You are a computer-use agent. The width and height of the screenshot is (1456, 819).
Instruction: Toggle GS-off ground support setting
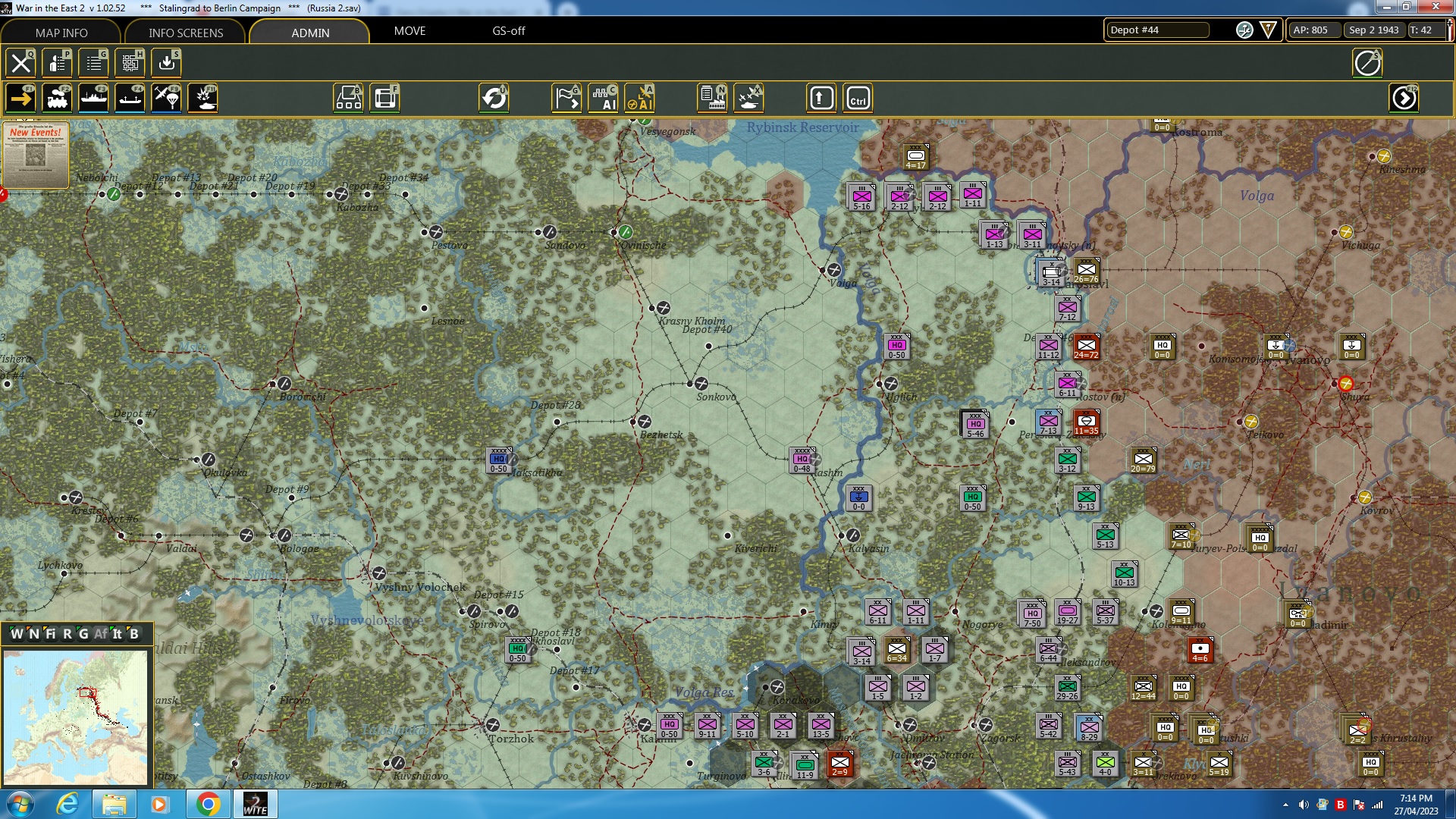[508, 31]
